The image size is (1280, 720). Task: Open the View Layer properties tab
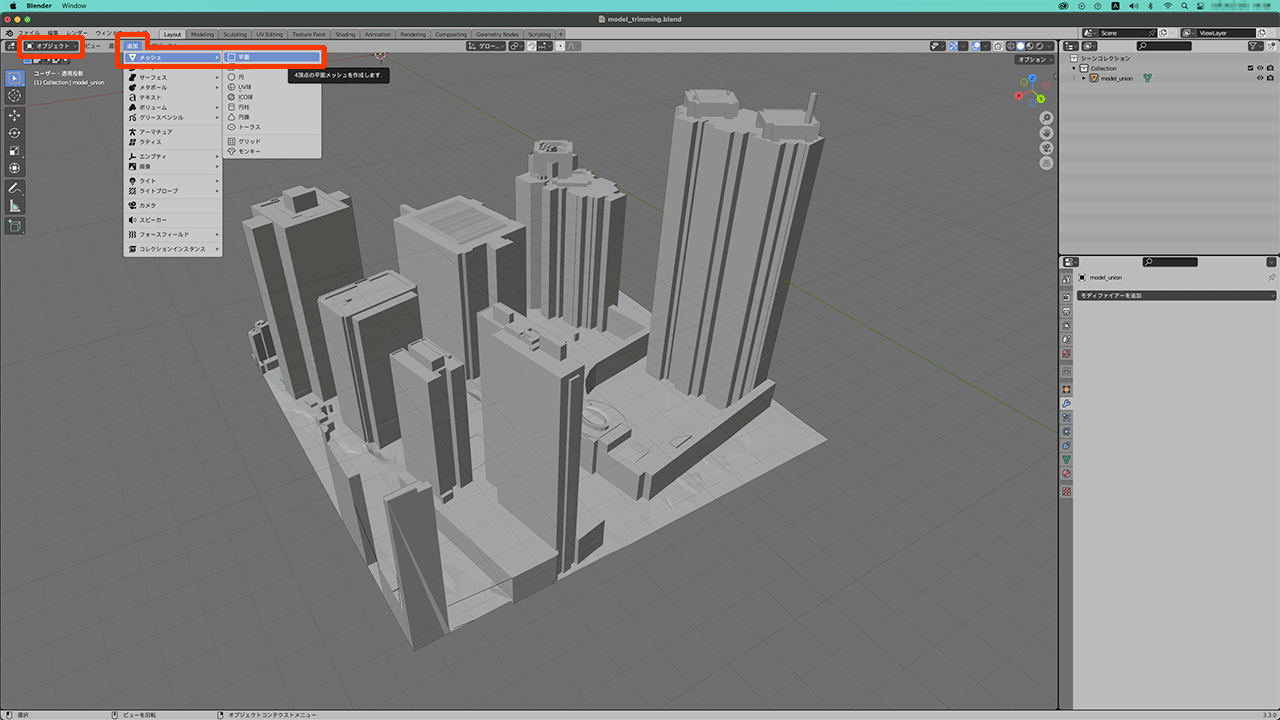click(1066, 325)
